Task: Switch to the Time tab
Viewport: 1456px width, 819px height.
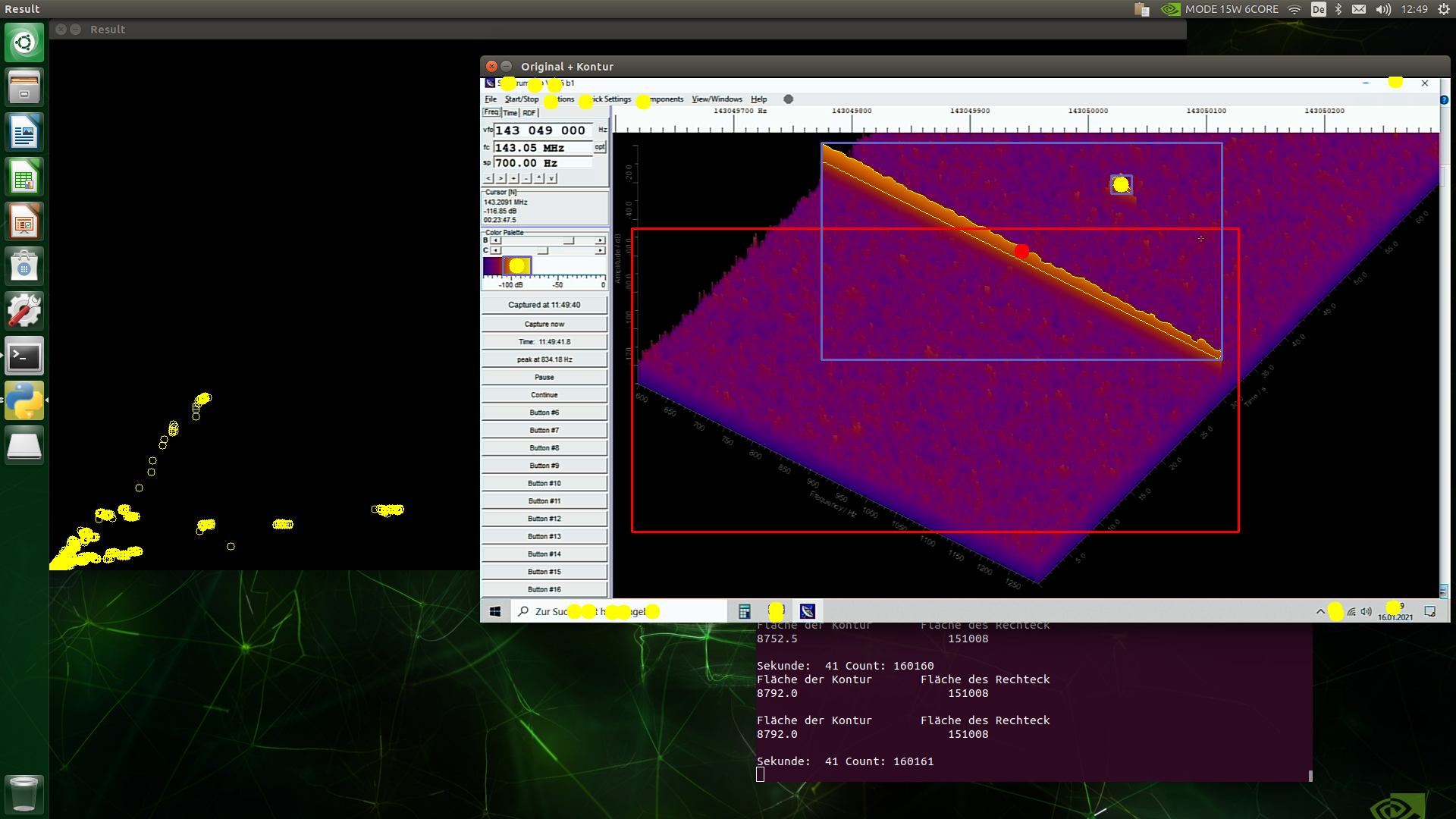Action: pos(510,112)
